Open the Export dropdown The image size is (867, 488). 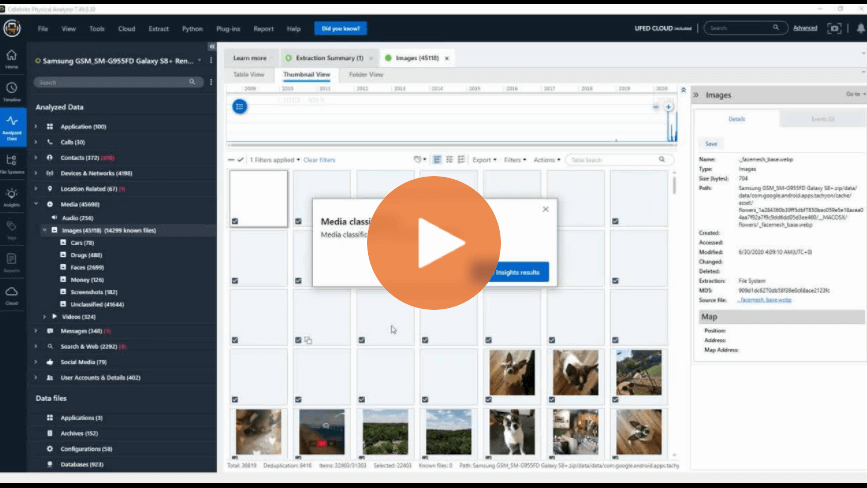pyautogui.click(x=484, y=160)
